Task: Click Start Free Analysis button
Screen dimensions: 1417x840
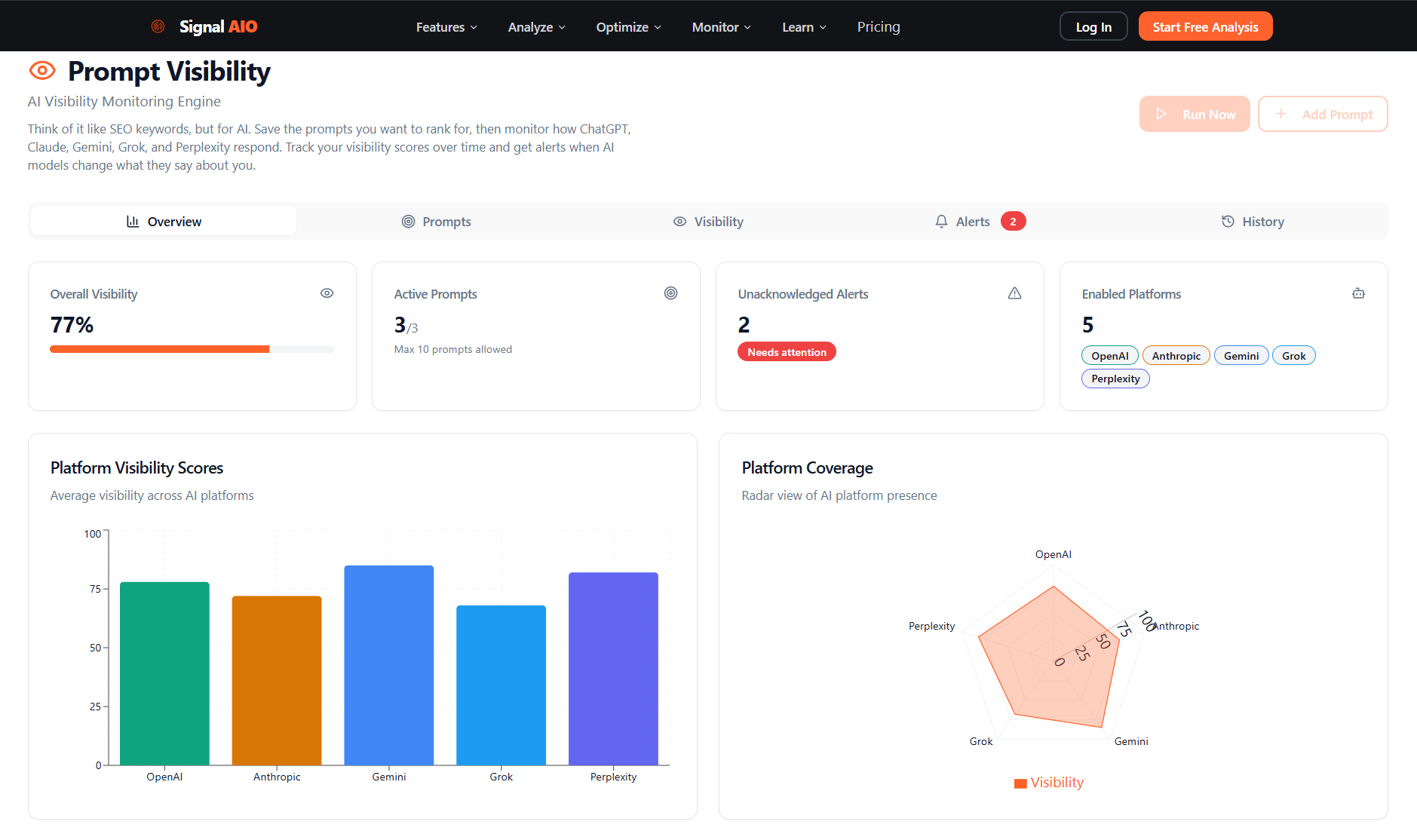Action: 1205,26
